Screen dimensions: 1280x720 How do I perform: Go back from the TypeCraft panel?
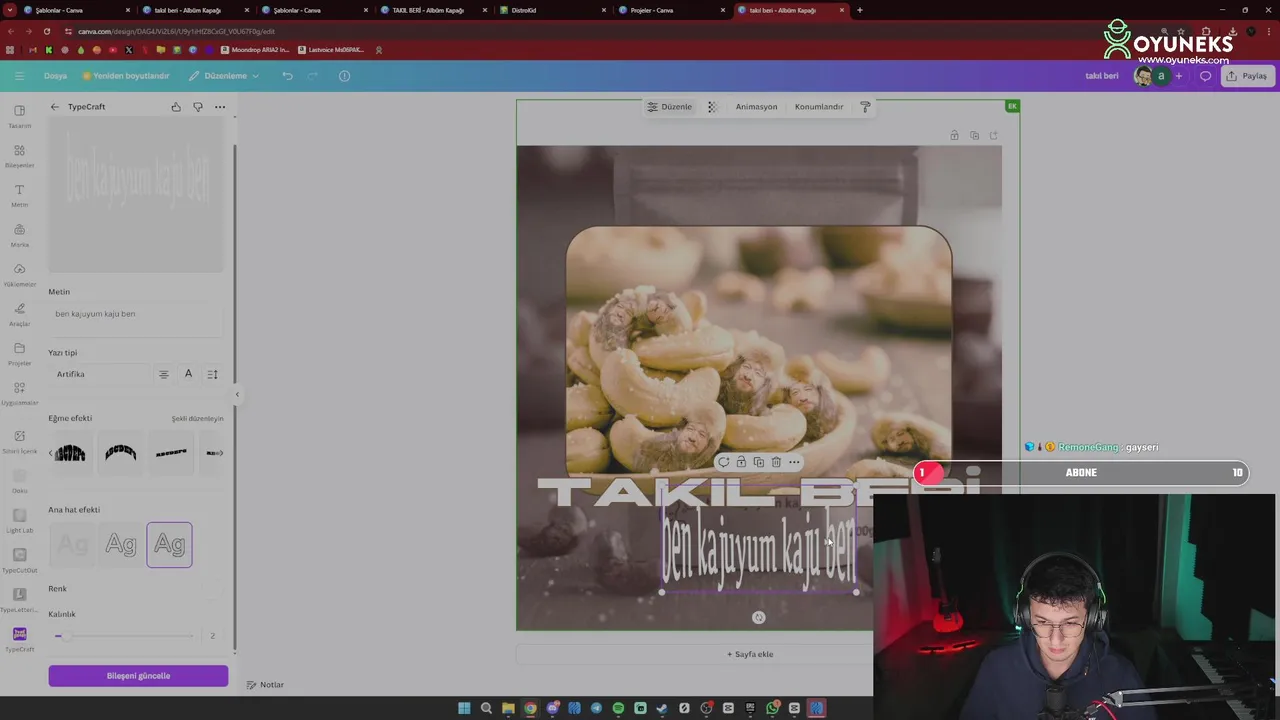[55, 107]
